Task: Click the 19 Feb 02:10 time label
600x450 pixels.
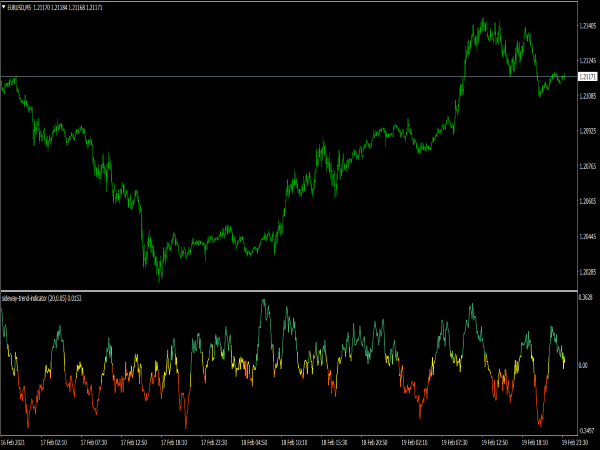Action: click(x=414, y=442)
